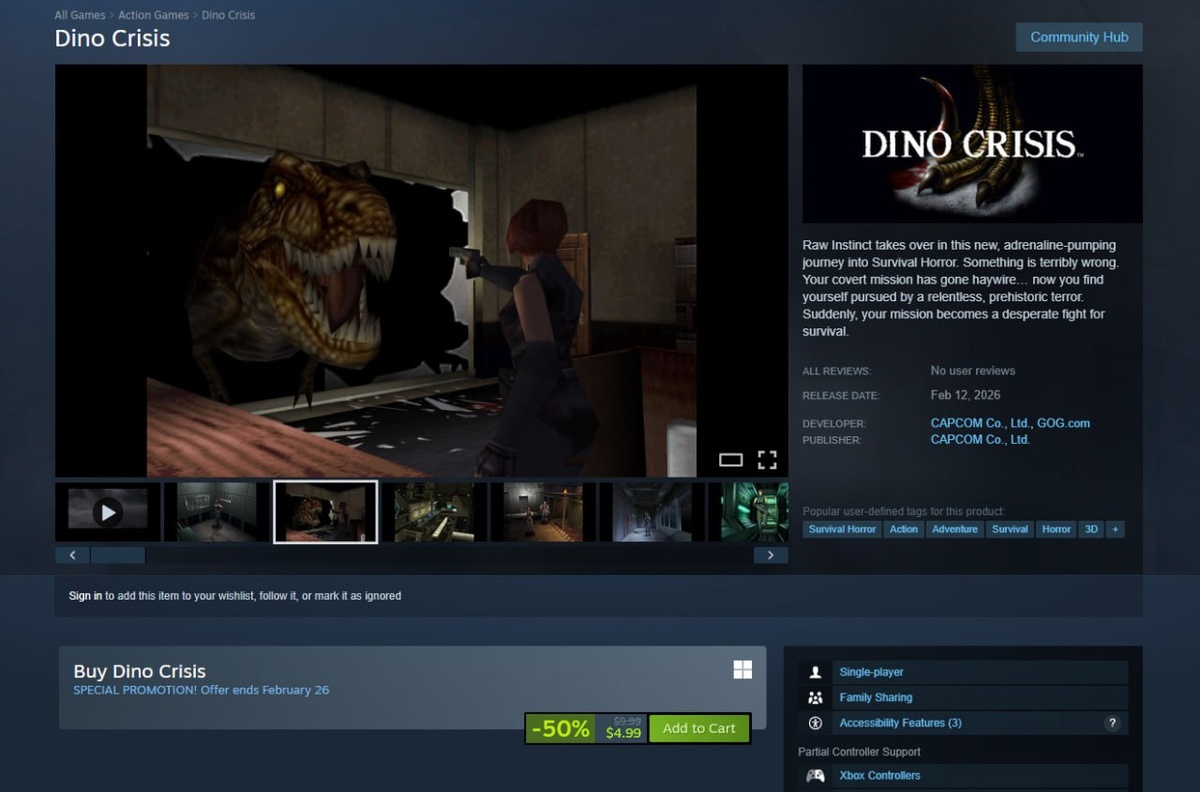Play the trailer video thumbnail
This screenshot has height=792, width=1200.
pyautogui.click(x=108, y=512)
